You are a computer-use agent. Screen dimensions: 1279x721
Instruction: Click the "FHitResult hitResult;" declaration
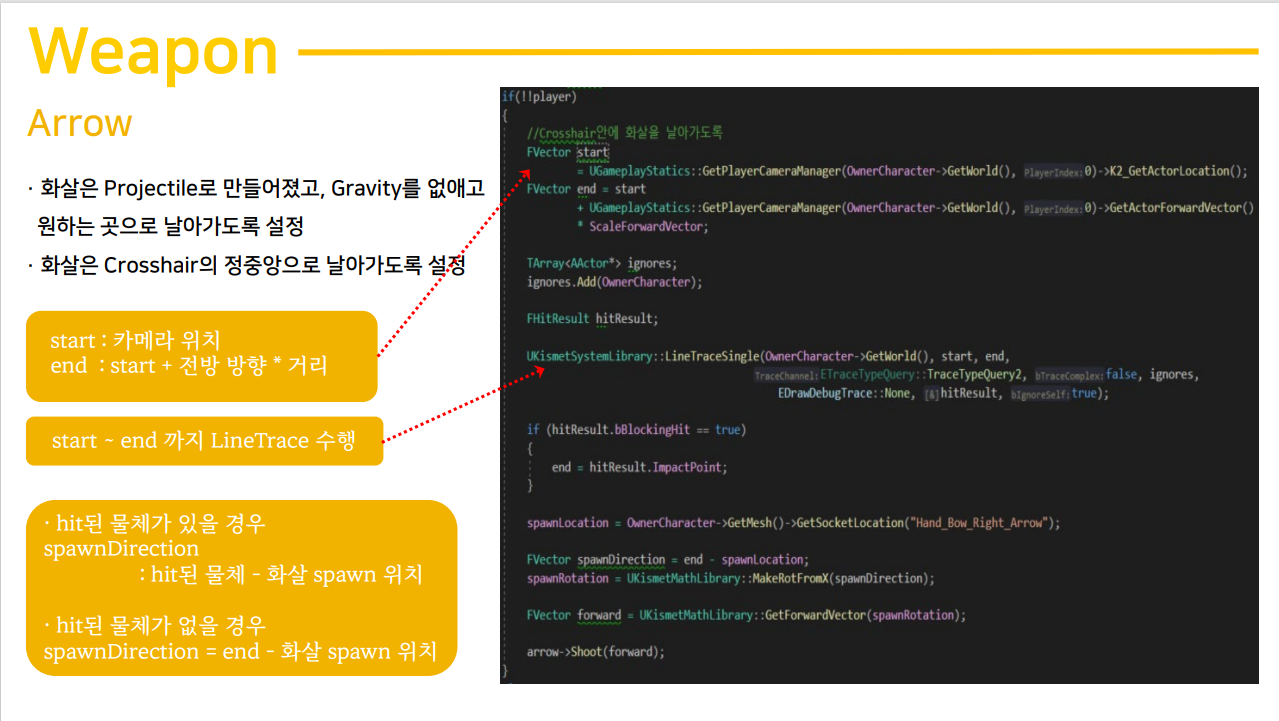pos(593,319)
